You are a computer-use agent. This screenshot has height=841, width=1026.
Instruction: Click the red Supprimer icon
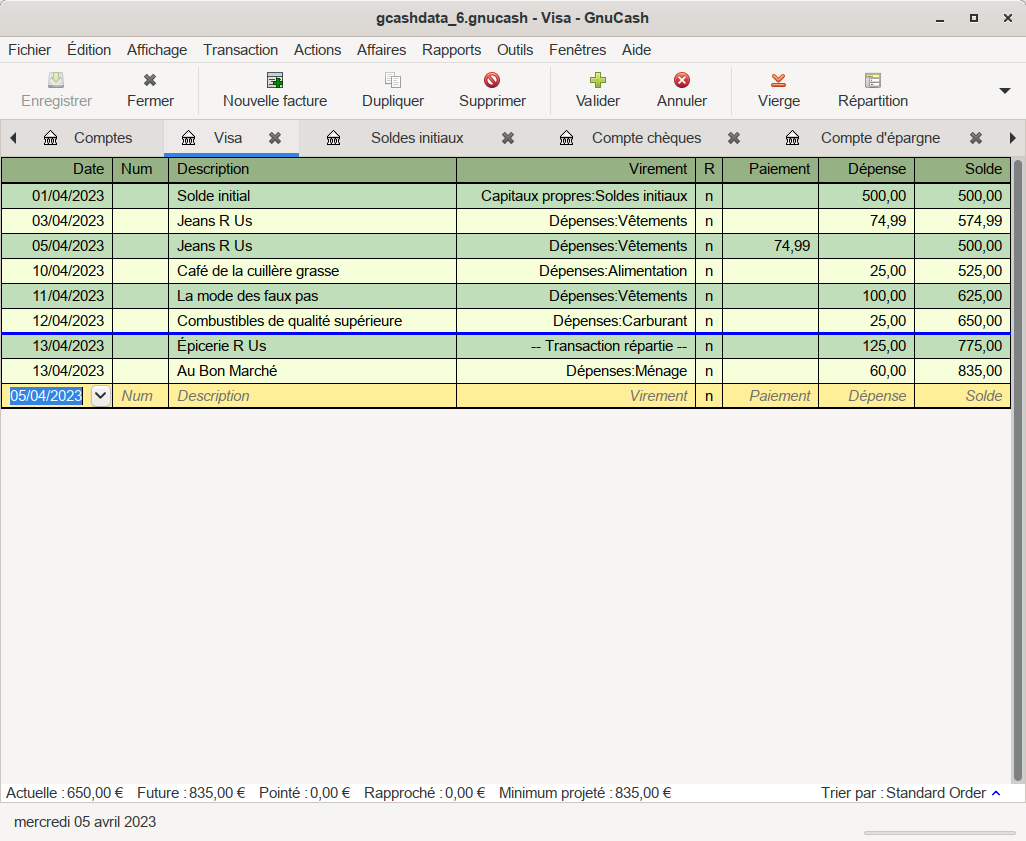point(492,80)
